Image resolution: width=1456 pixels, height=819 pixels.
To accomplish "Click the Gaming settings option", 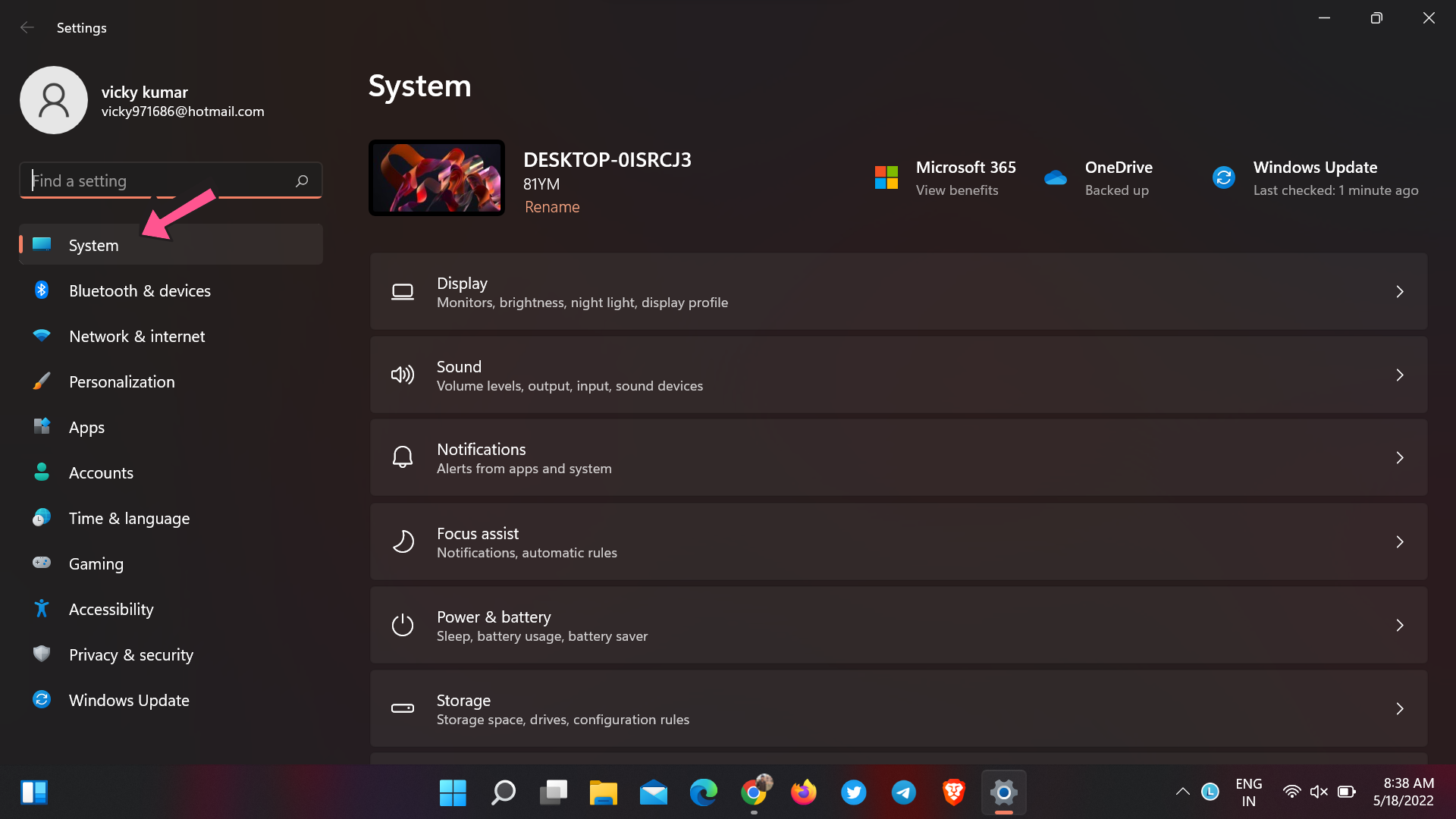I will [96, 562].
